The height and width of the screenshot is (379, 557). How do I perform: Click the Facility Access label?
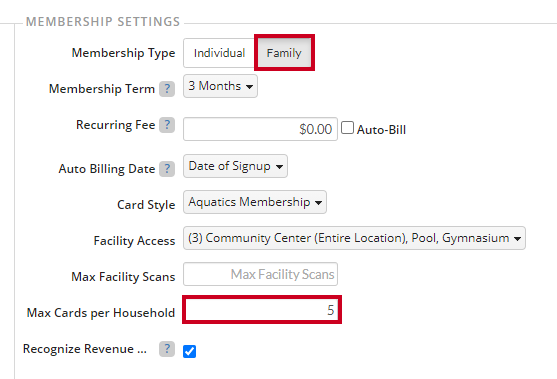(x=134, y=241)
